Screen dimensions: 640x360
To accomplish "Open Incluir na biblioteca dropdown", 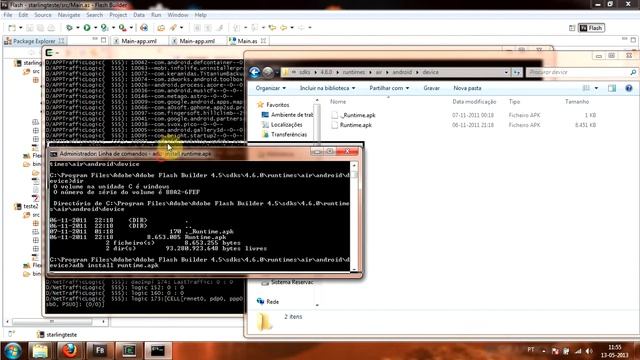I will [327, 88].
